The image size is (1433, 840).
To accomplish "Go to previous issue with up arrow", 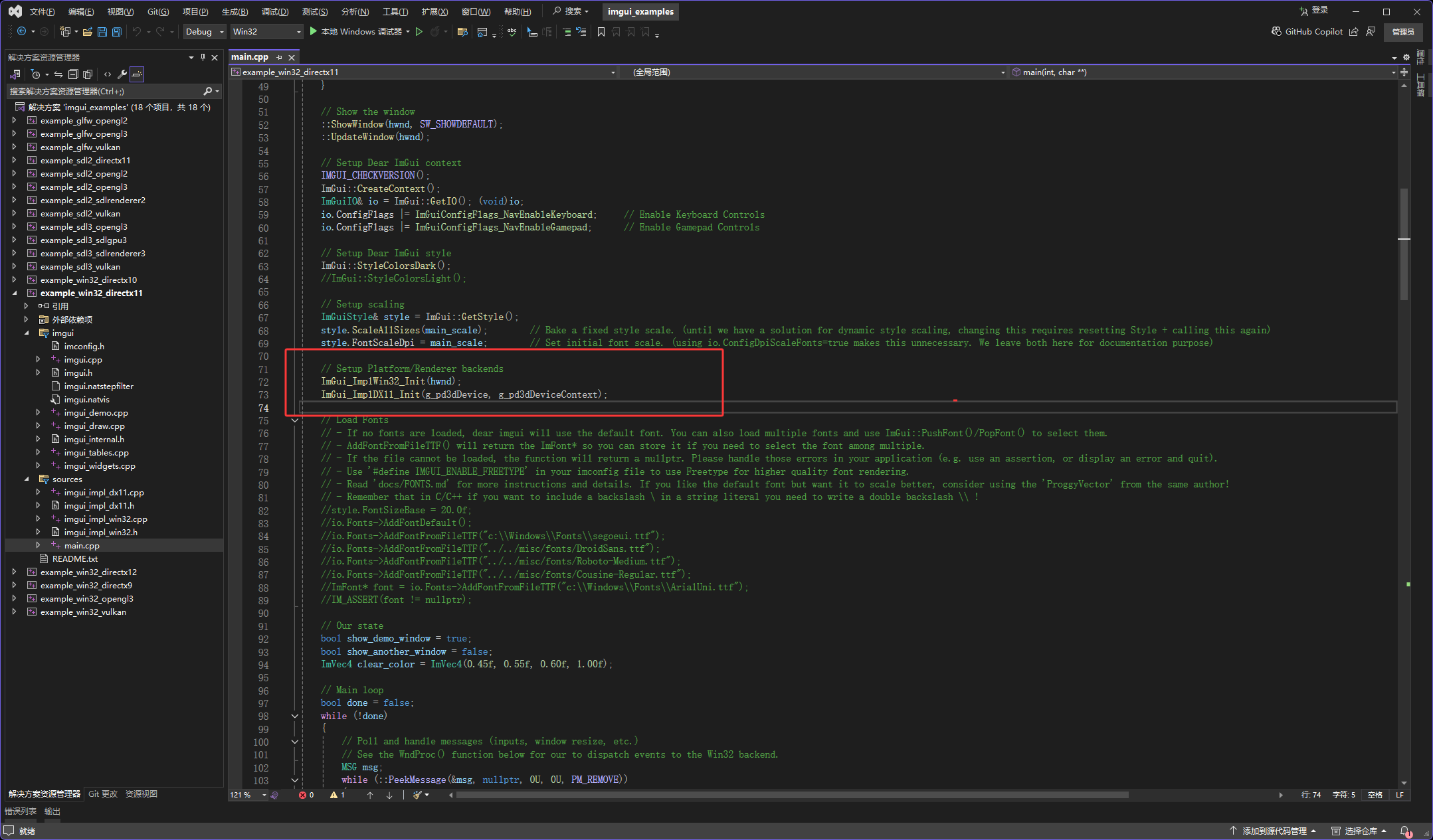I will [370, 795].
